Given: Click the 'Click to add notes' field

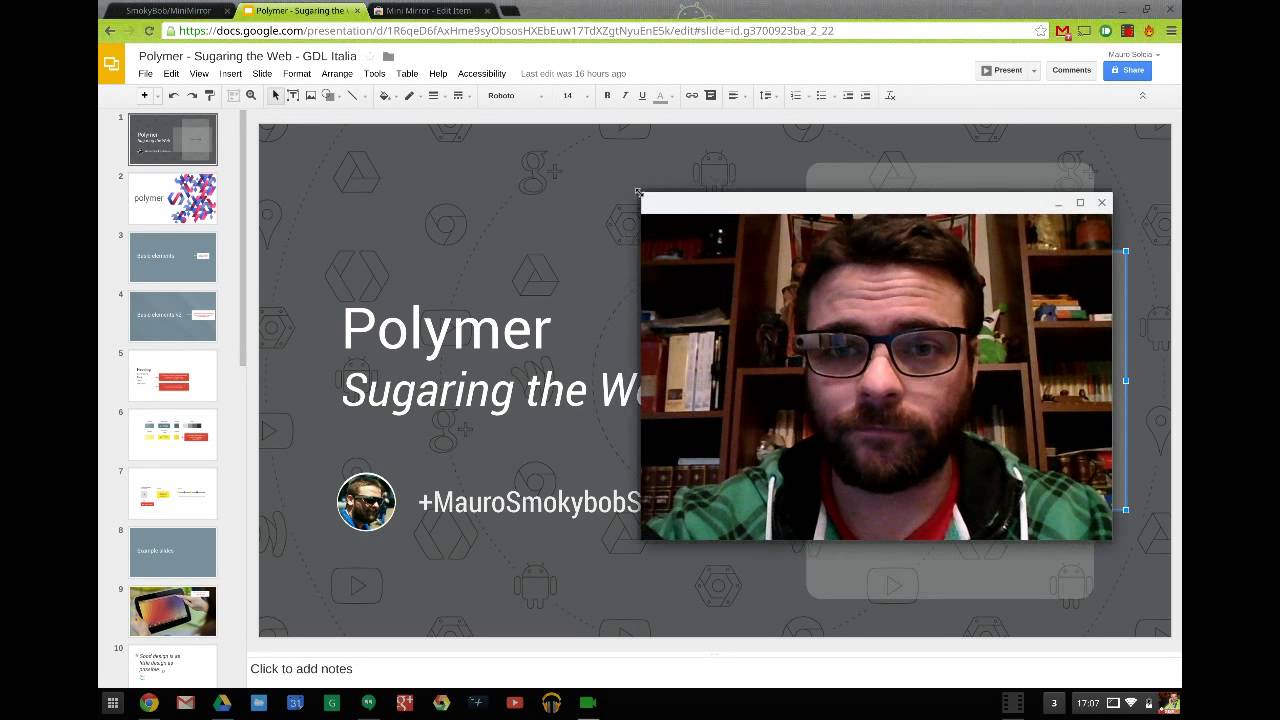Looking at the screenshot, I should [x=714, y=669].
